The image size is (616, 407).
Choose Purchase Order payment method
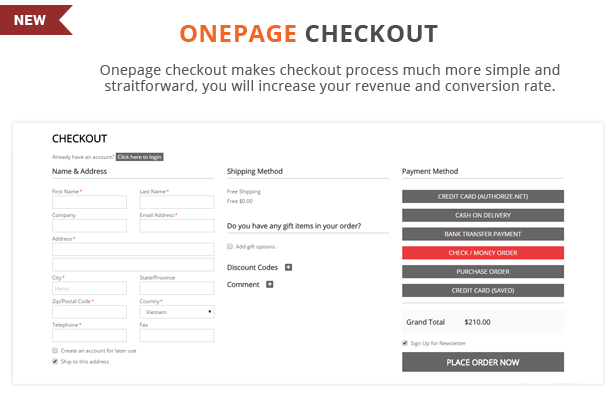483,272
